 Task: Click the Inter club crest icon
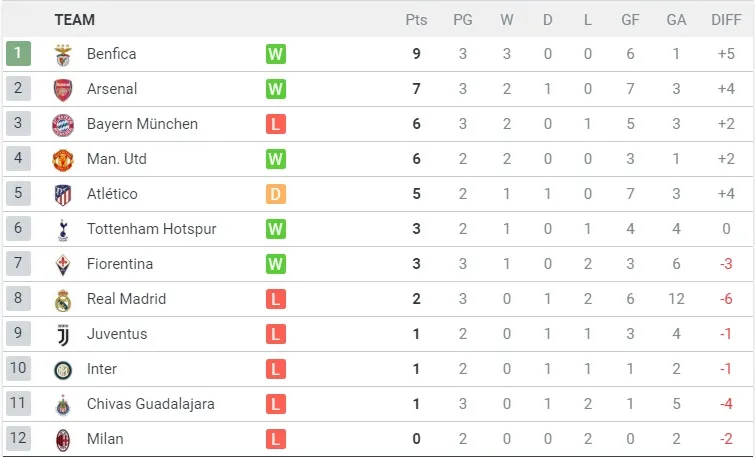tap(63, 369)
